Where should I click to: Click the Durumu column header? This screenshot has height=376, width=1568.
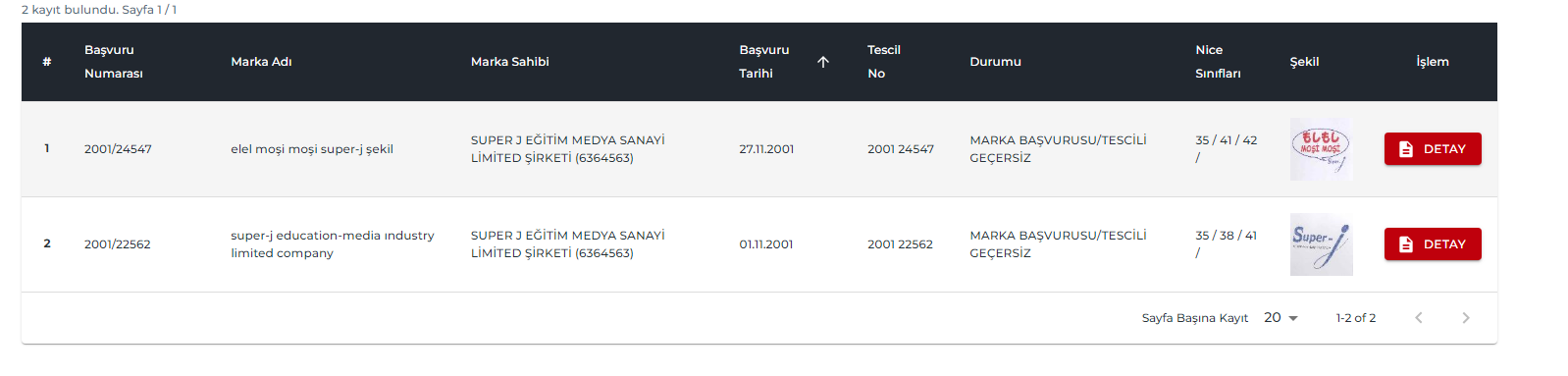tap(995, 62)
